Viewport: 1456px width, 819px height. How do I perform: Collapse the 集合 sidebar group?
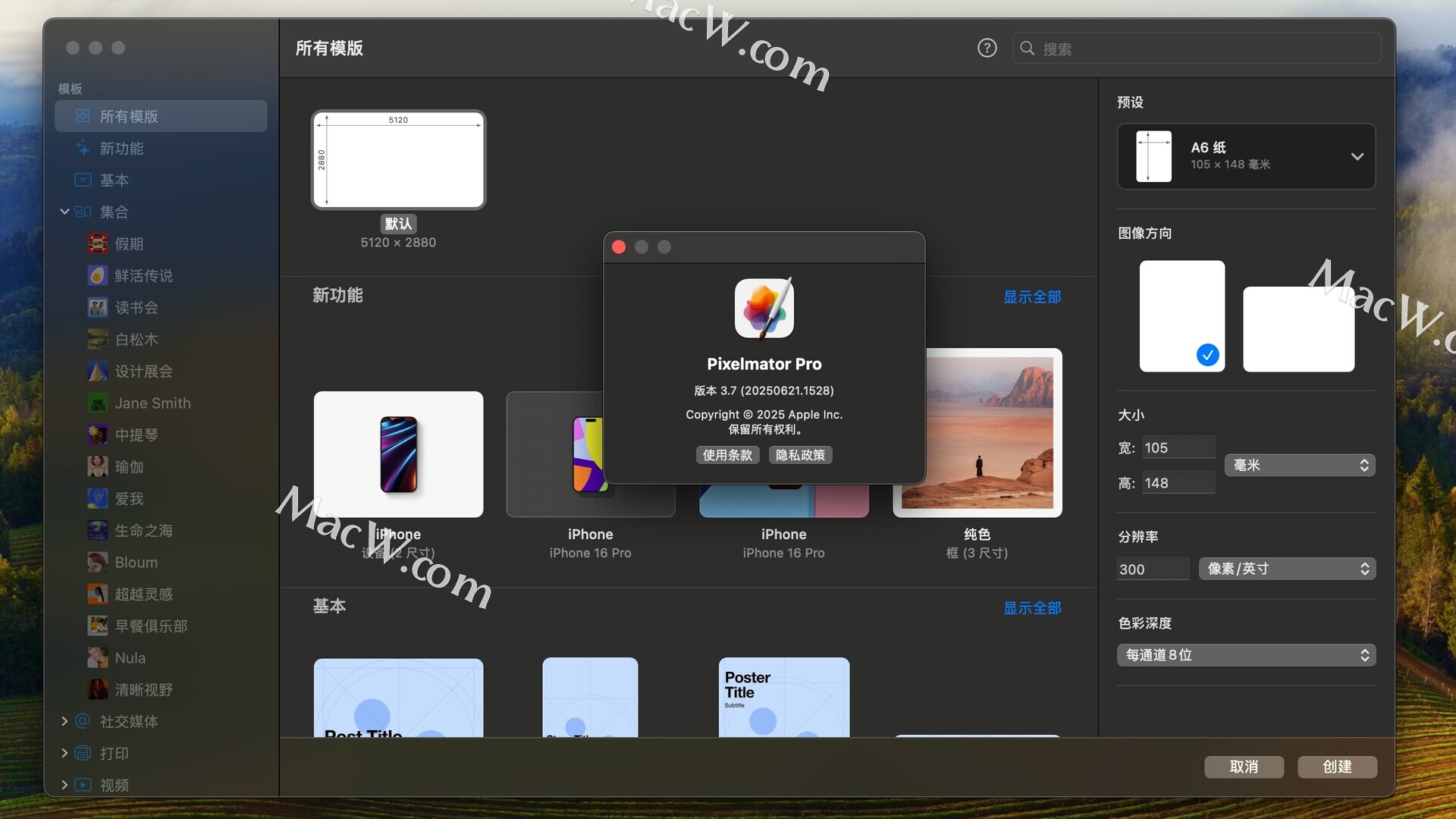point(64,212)
